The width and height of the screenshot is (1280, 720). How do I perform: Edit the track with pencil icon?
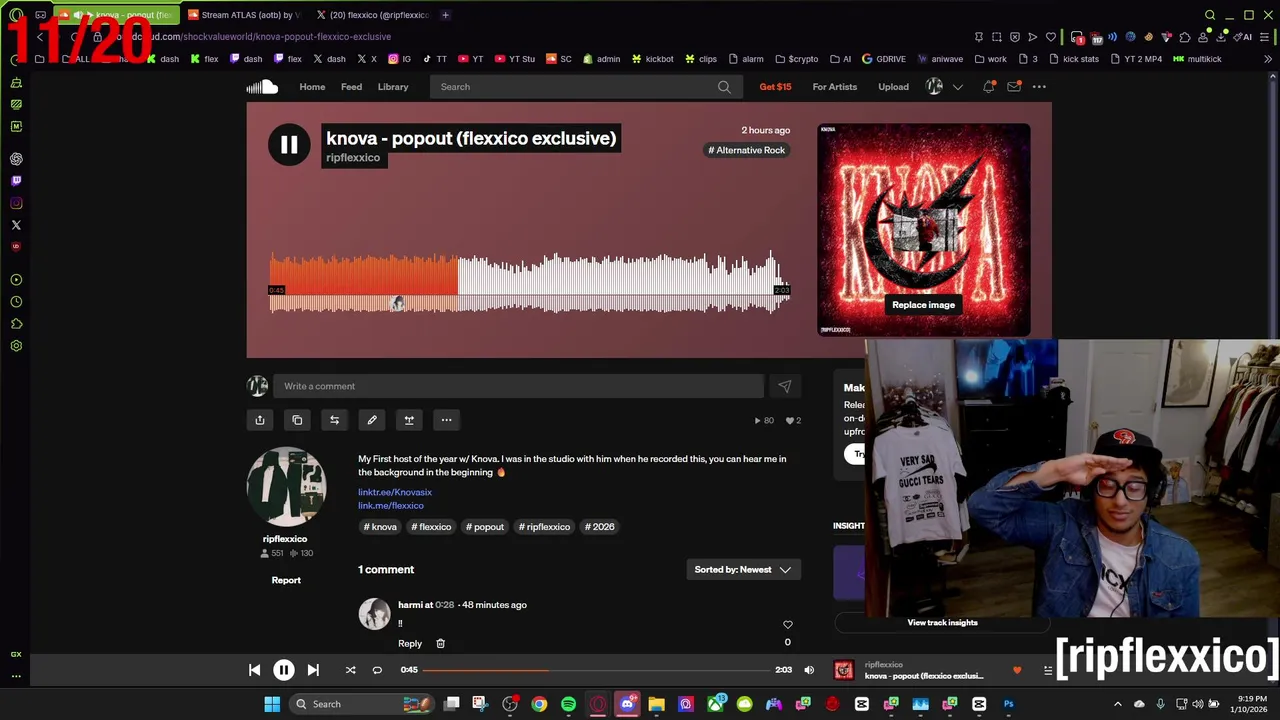[372, 420]
